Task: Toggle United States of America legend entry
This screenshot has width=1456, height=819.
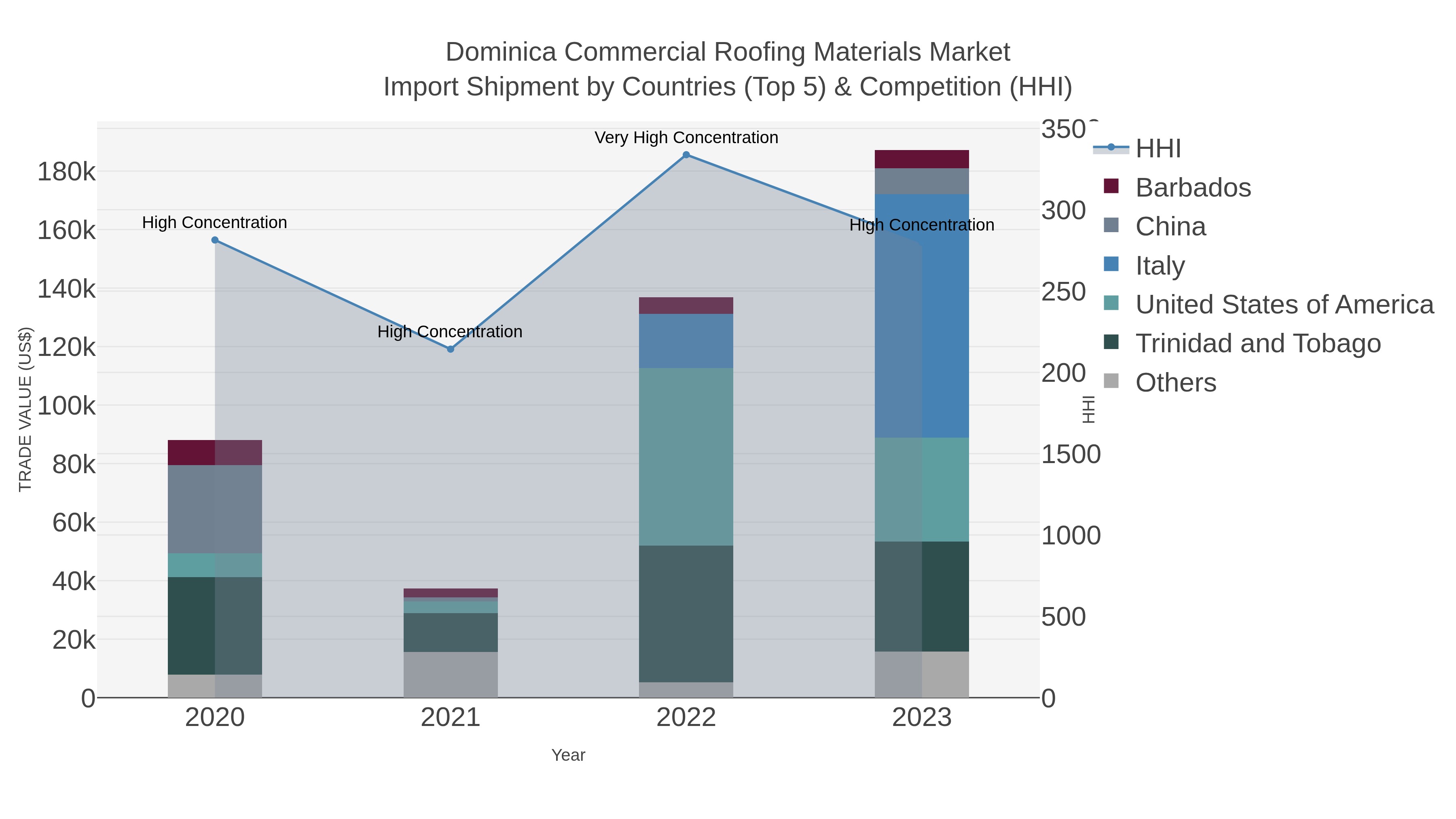Action: [x=1269, y=305]
